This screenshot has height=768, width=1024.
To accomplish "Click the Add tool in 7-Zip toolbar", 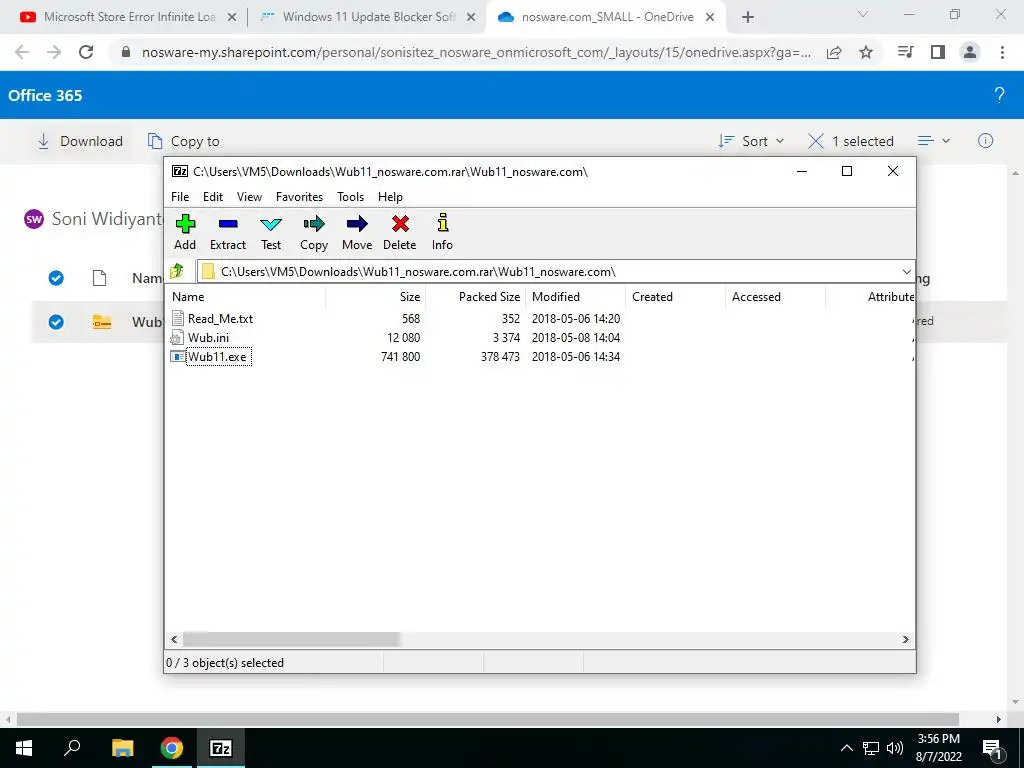I will 185,232.
